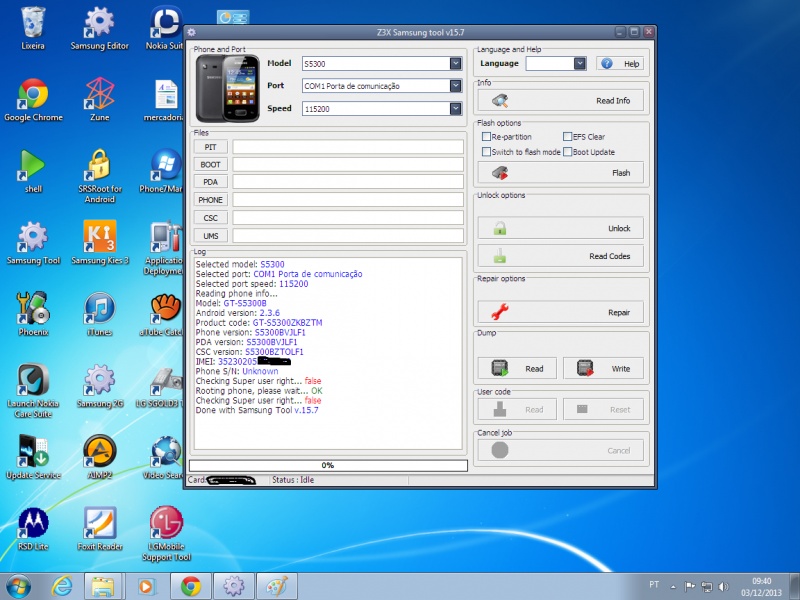This screenshot has height=600, width=800.
Task: Click 'Status : Idle' in status bar
Action: (x=293, y=480)
